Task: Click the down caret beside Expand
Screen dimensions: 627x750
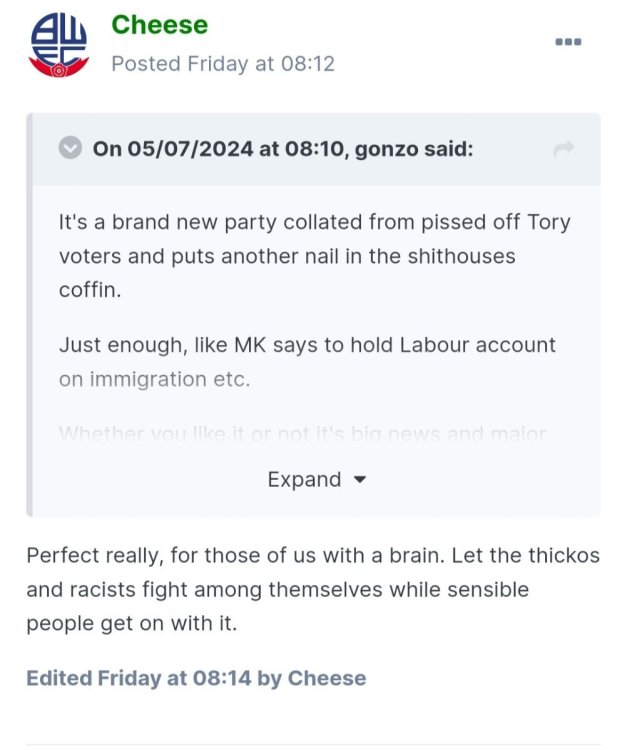Action: click(x=361, y=480)
